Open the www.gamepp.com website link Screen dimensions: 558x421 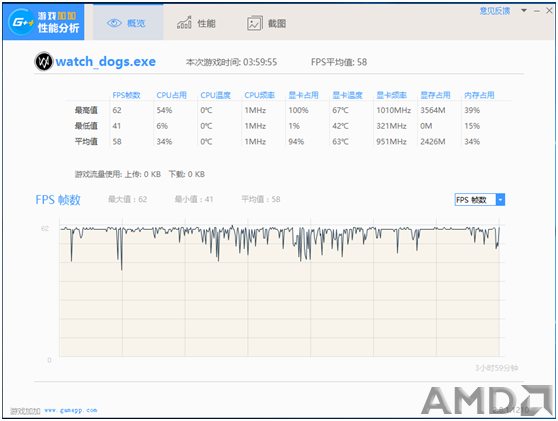click(x=71, y=410)
